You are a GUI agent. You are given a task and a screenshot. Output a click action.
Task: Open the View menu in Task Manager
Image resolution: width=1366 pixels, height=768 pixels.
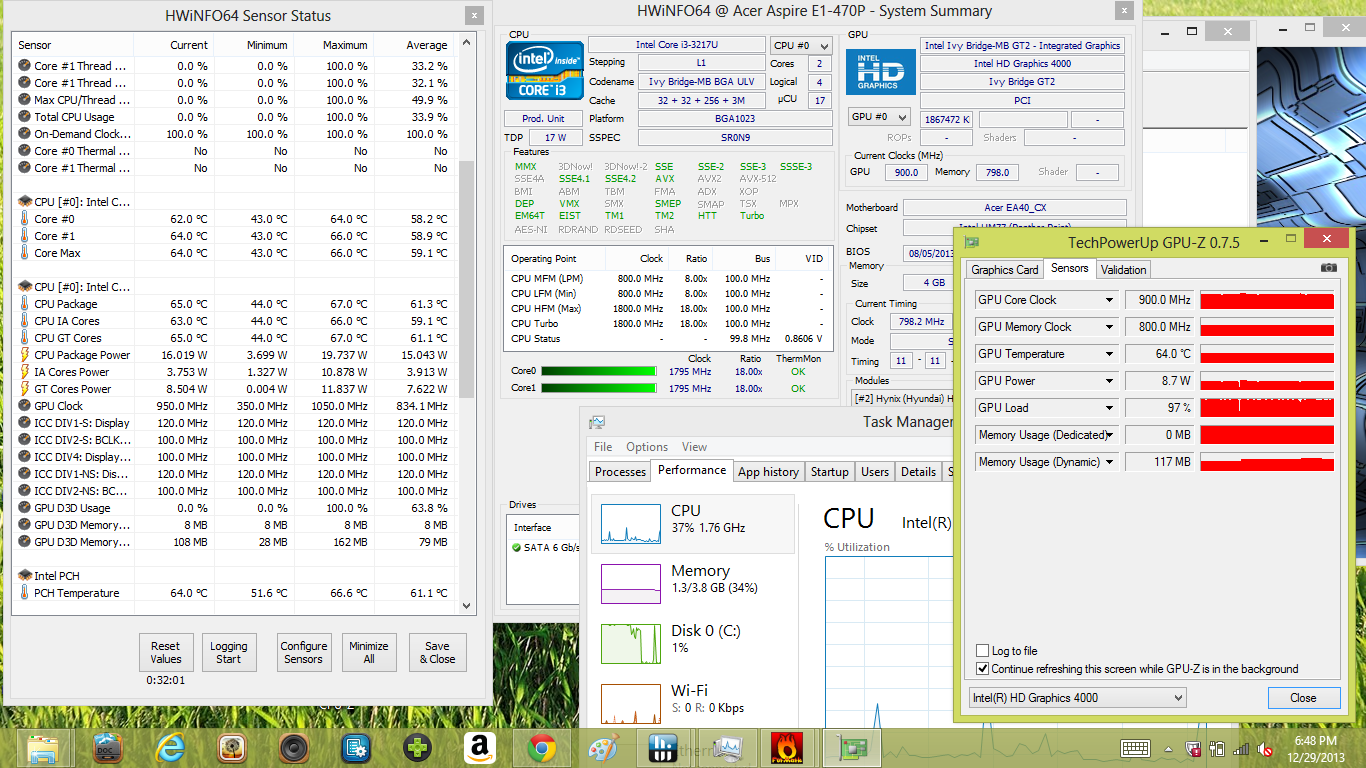click(694, 447)
